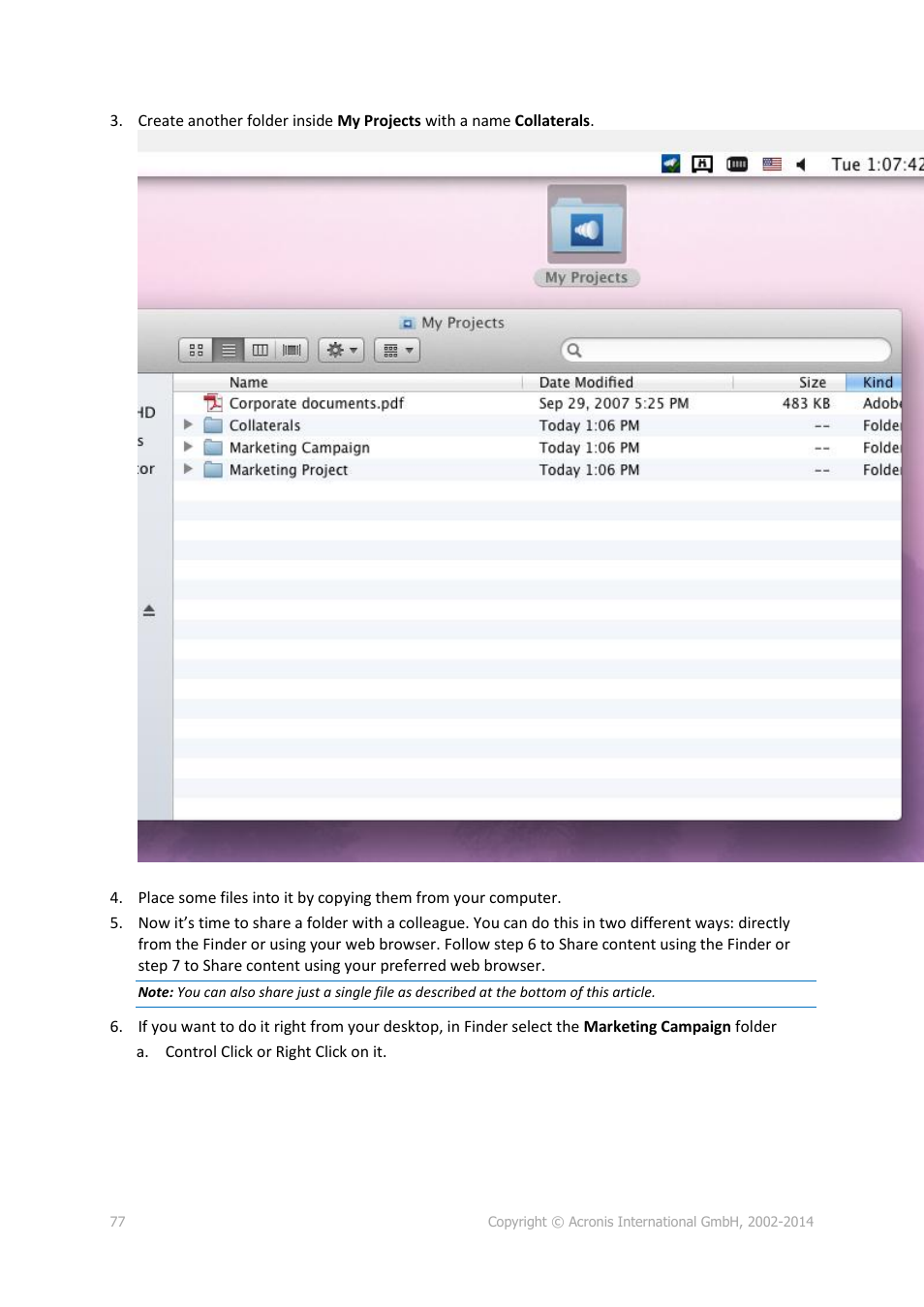The image size is (924, 1307).
Task: Select the Collaterals row name
Action: click(264, 425)
